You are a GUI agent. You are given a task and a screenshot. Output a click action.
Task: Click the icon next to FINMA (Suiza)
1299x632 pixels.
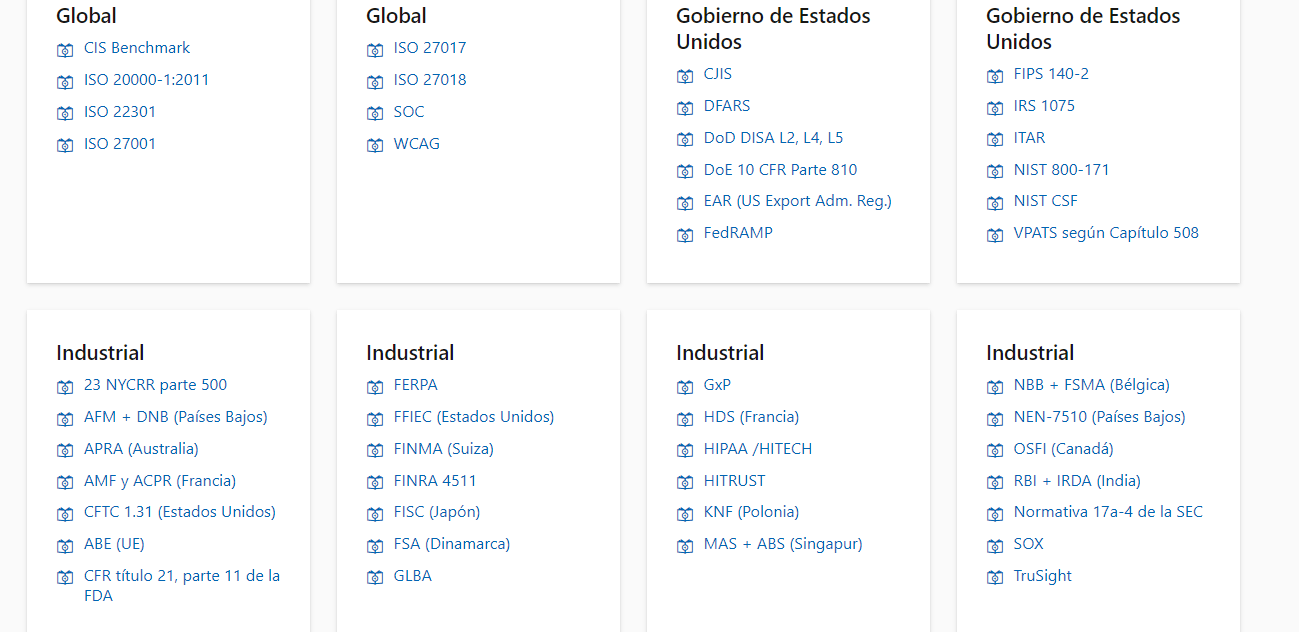375,451
